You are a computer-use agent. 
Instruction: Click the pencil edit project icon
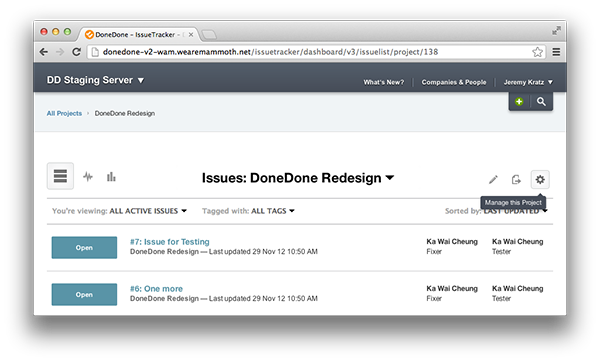(493, 179)
